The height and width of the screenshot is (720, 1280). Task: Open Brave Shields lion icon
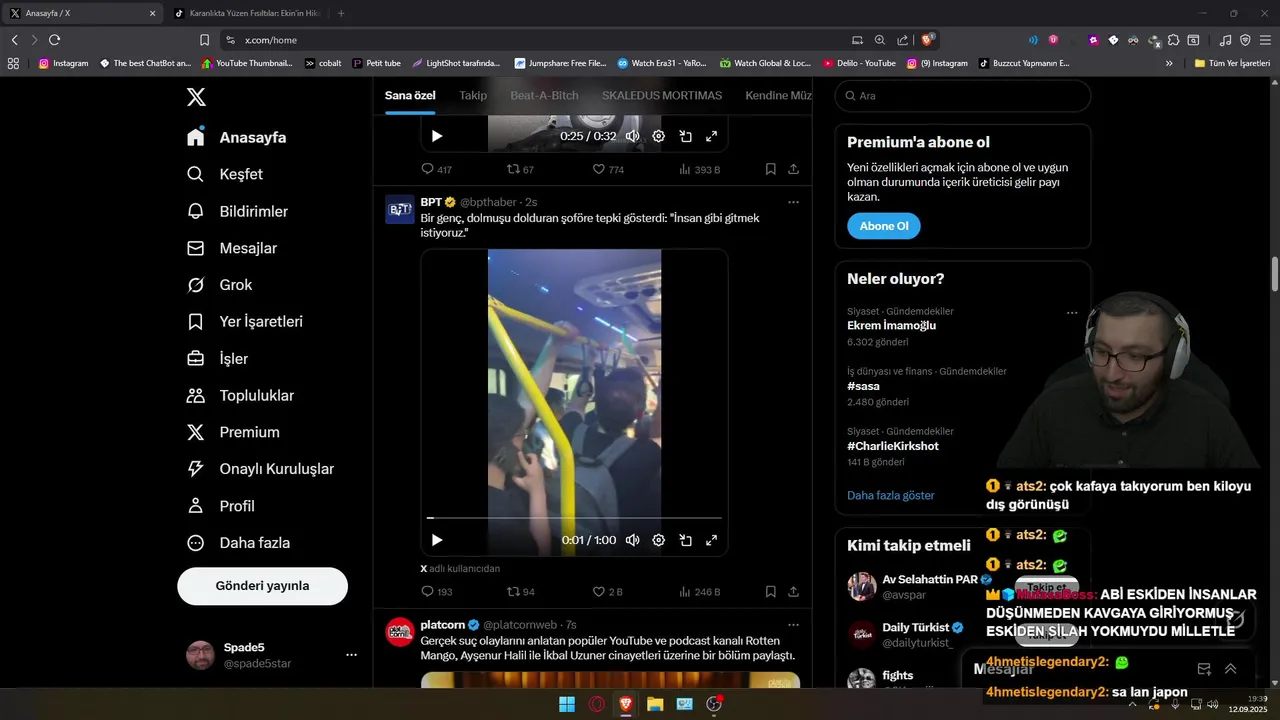(928, 40)
